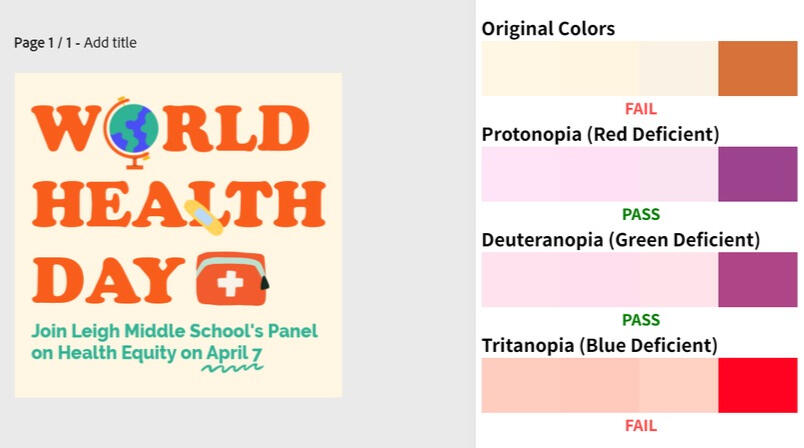This screenshot has width=804, height=448.
Task: Click the leftmost salmon Tritanopia swatch
Action: coord(560,385)
